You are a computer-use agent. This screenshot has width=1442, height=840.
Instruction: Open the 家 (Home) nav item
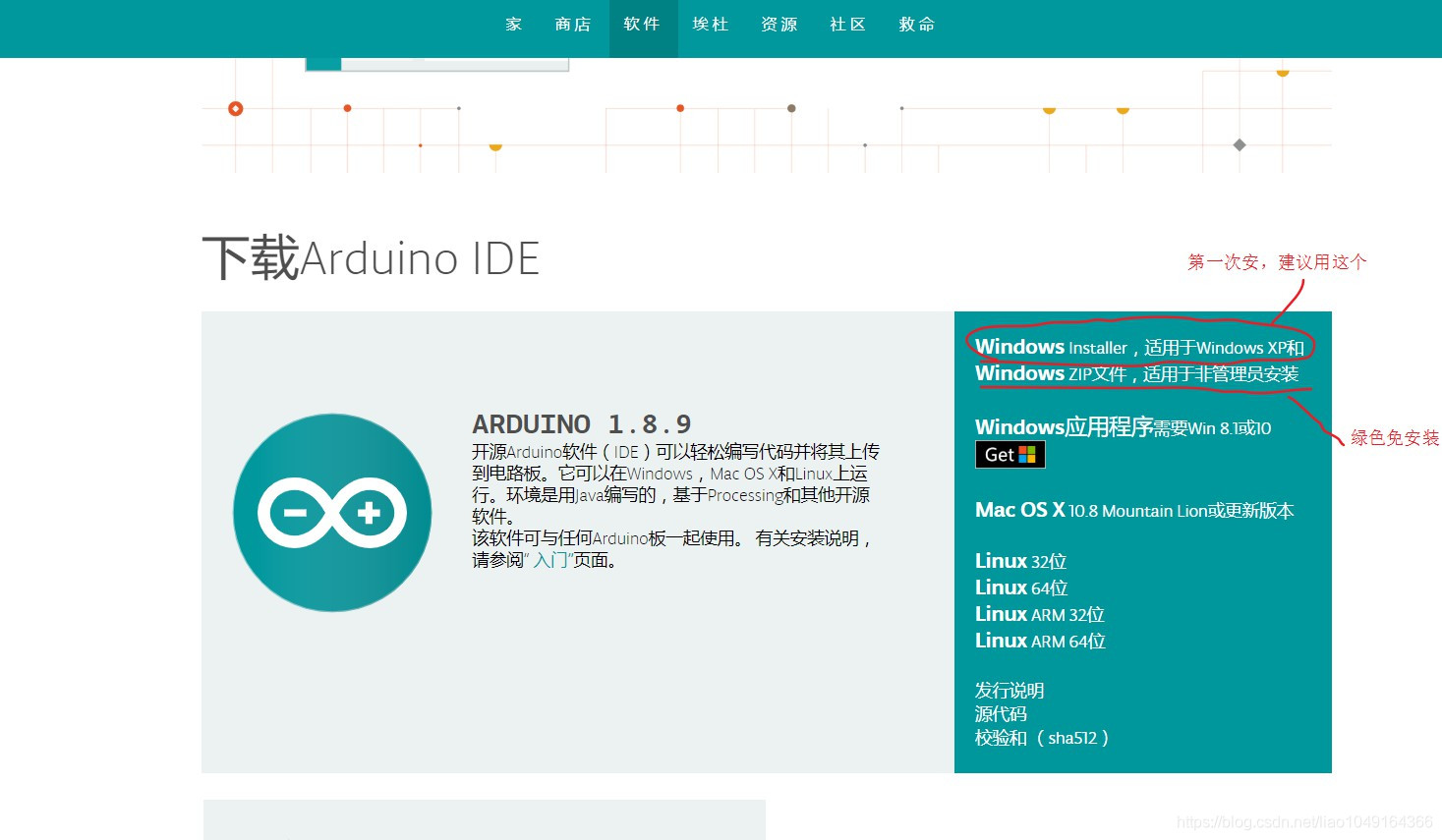click(513, 25)
